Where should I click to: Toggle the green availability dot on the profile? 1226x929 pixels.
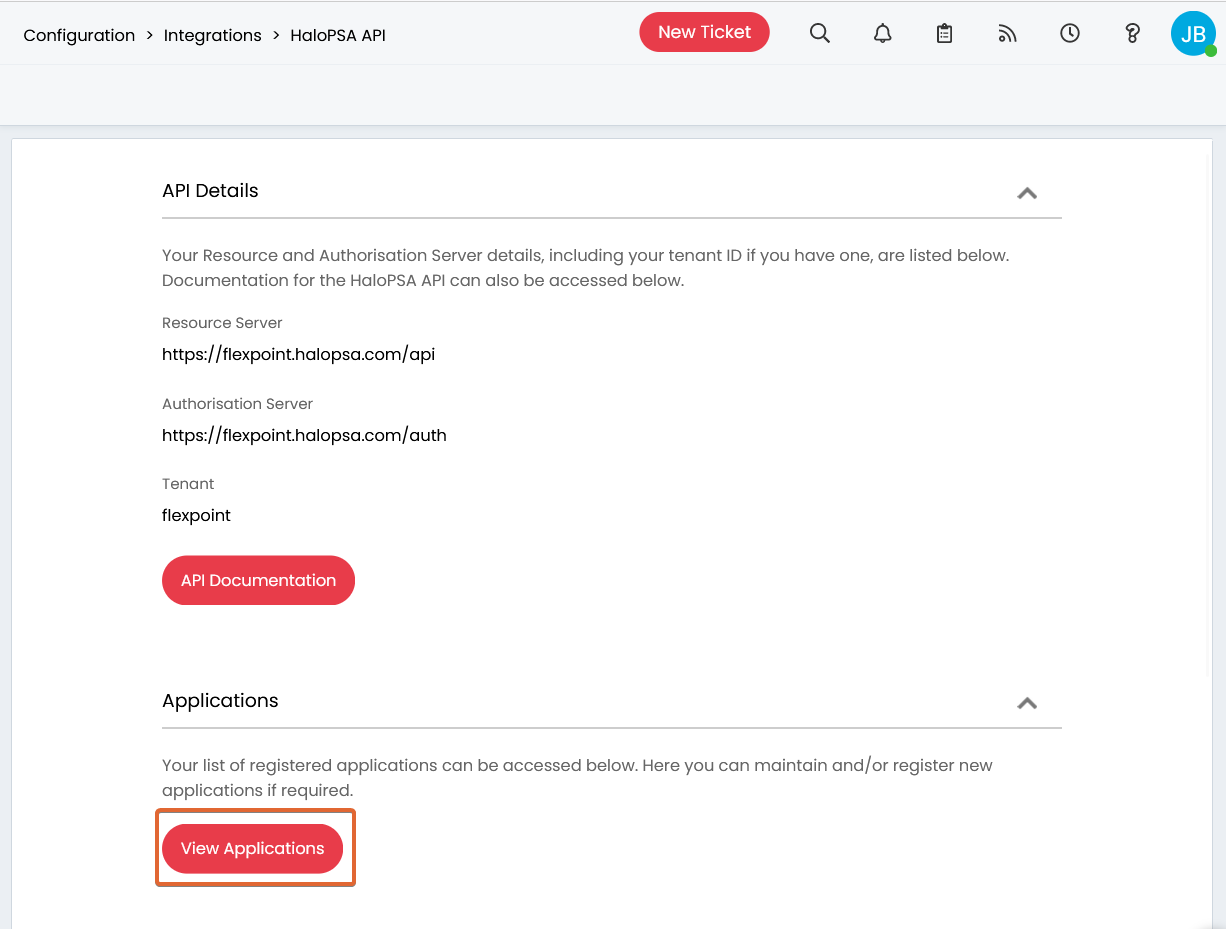click(x=1209, y=48)
